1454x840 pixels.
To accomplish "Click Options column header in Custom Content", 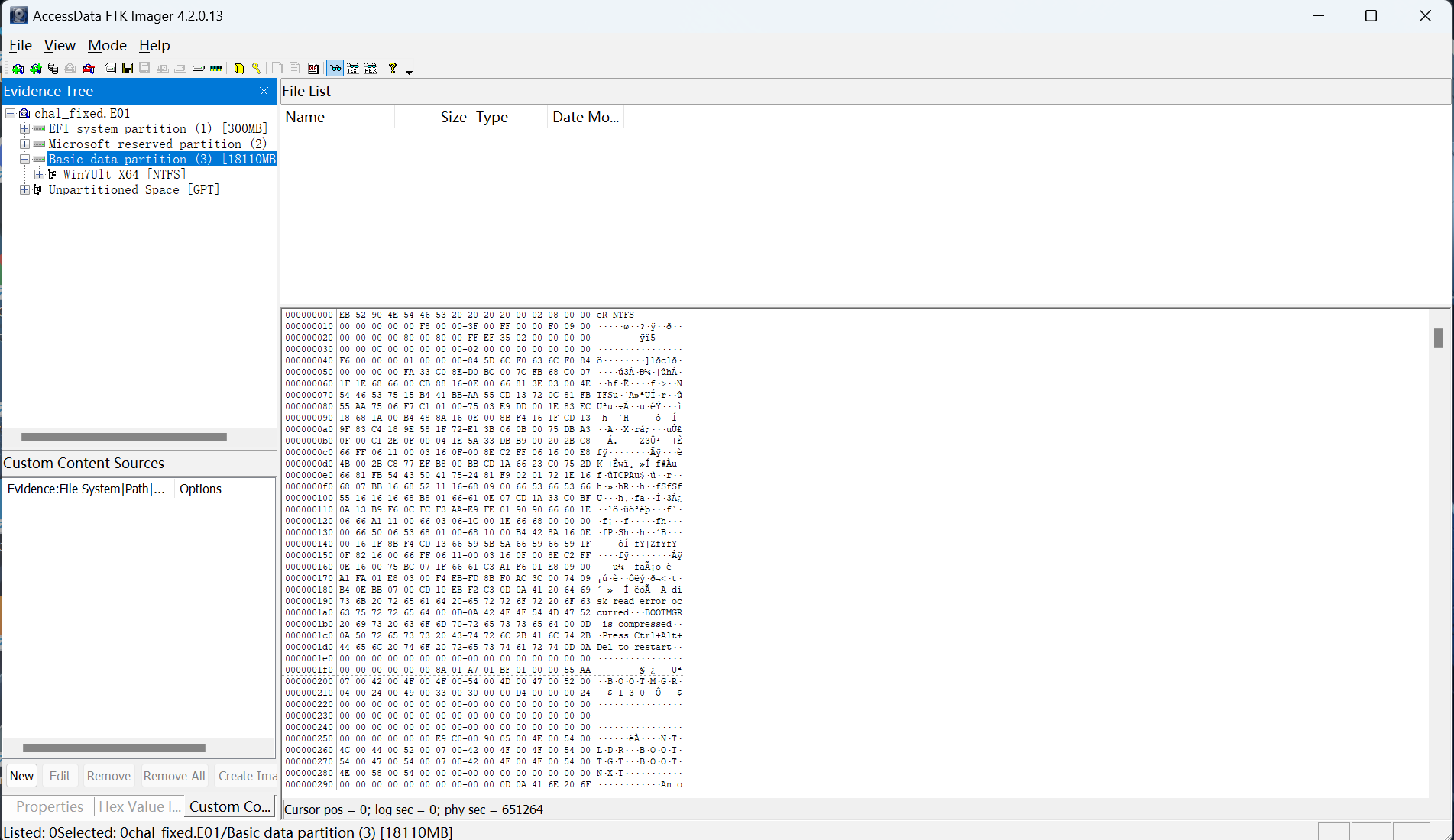I will click(x=224, y=489).
